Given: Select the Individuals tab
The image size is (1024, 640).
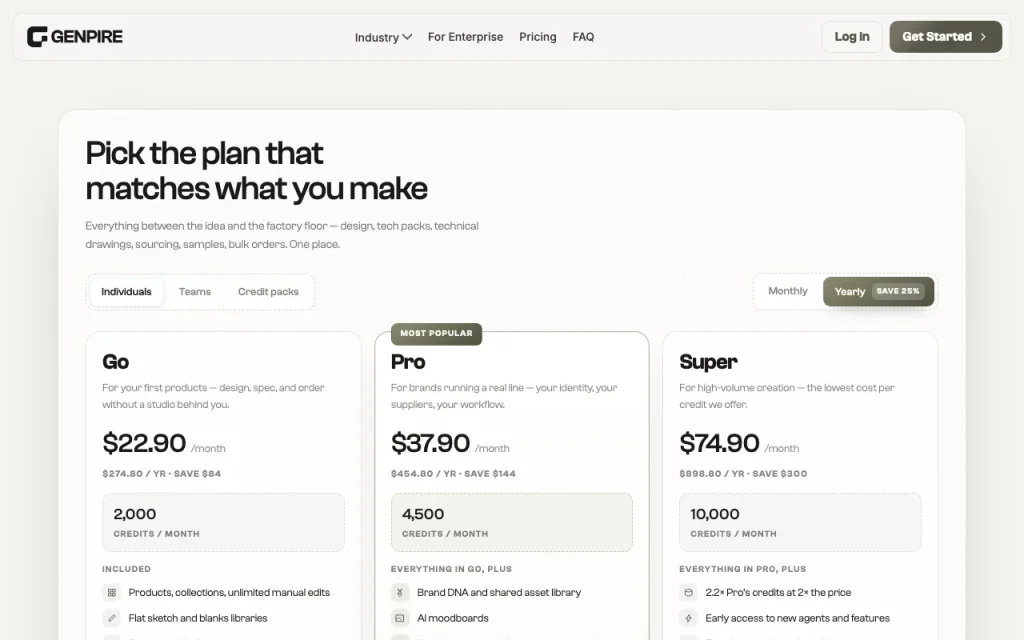Looking at the screenshot, I should pyautogui.click(x=126, y=292).
